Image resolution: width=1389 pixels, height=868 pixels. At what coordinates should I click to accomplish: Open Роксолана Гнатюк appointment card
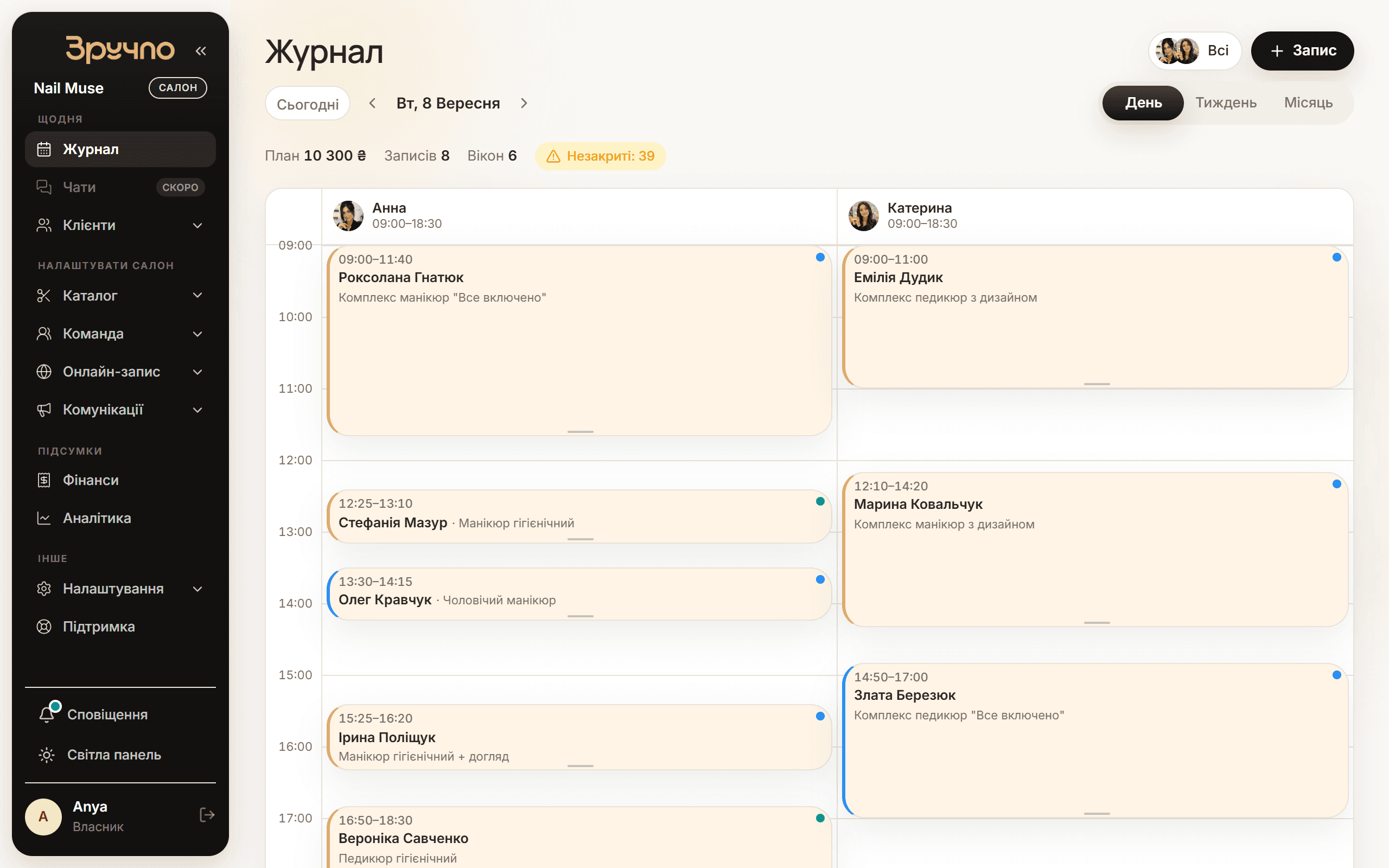[579, 341]
